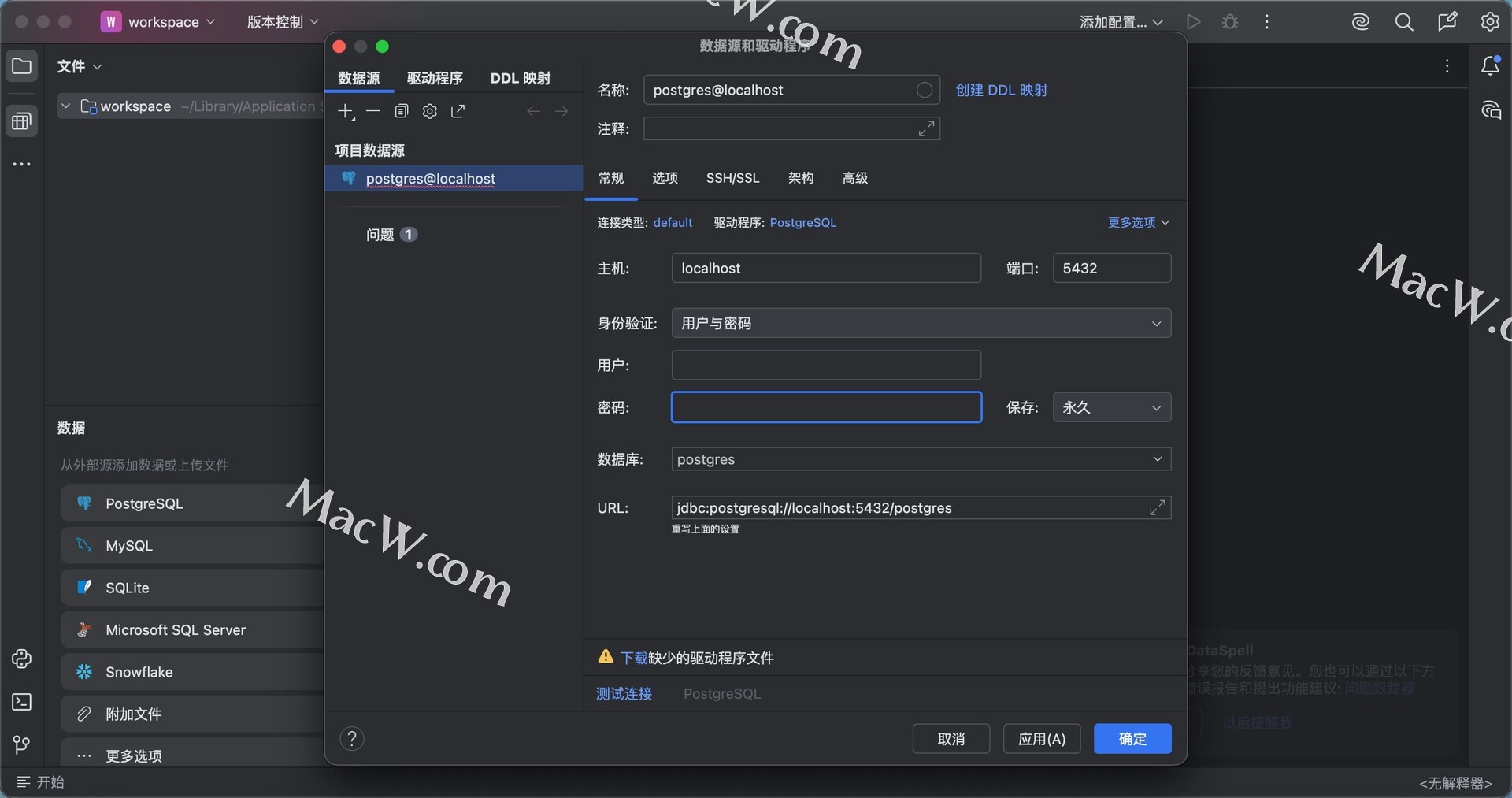Expand the 数据库 database dropdown
Screen dimensions: 1512x798
[921, 459]
